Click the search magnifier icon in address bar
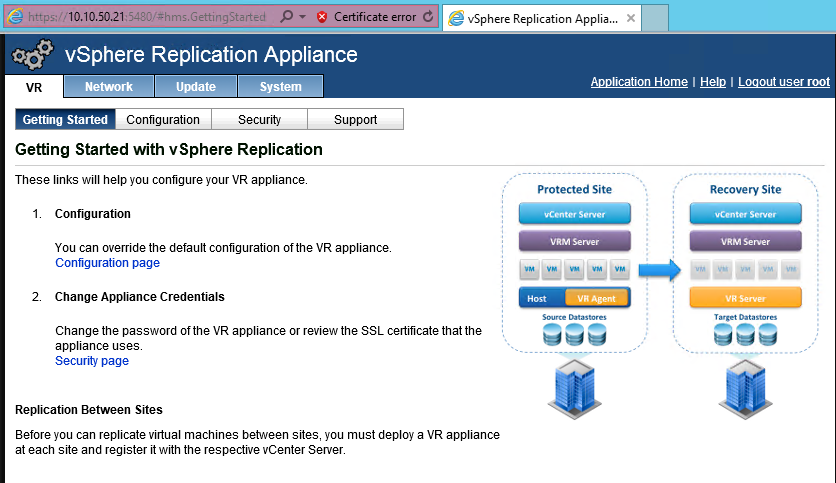This screenshot has width=836, height=483. (x=286, y=17)
